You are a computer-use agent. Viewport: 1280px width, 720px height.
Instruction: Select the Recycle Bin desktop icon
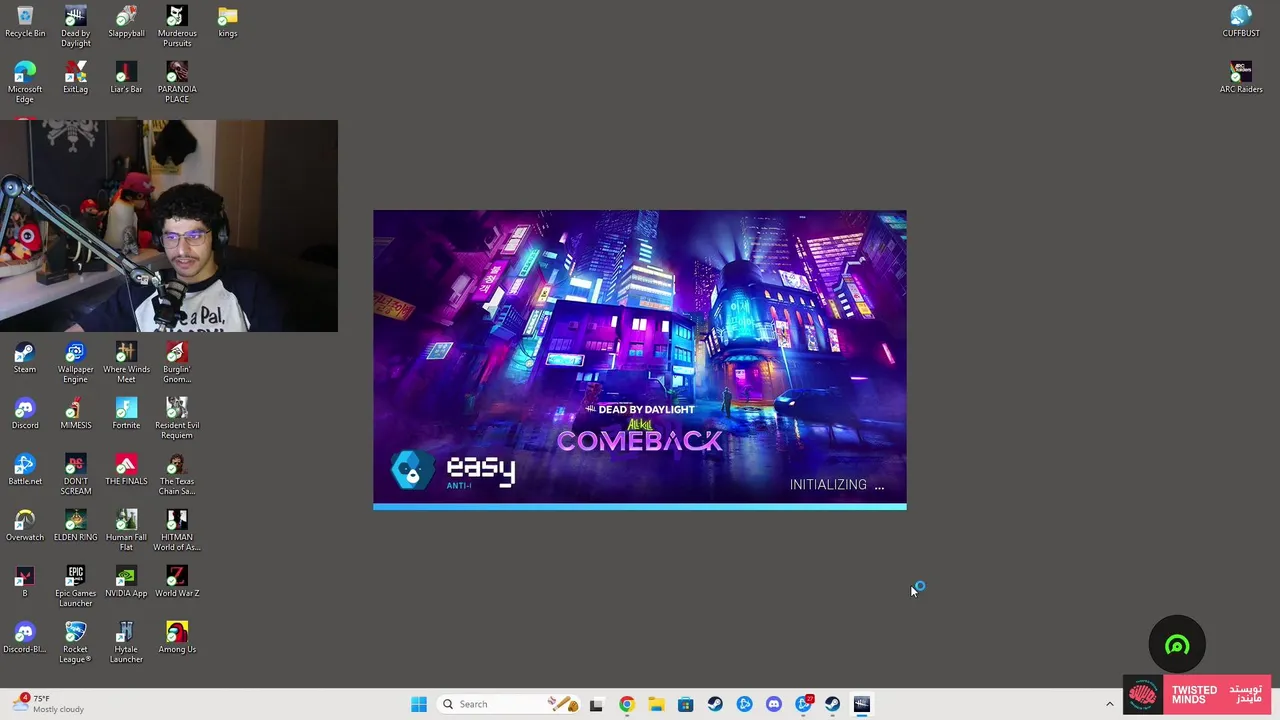click(25, 22)
